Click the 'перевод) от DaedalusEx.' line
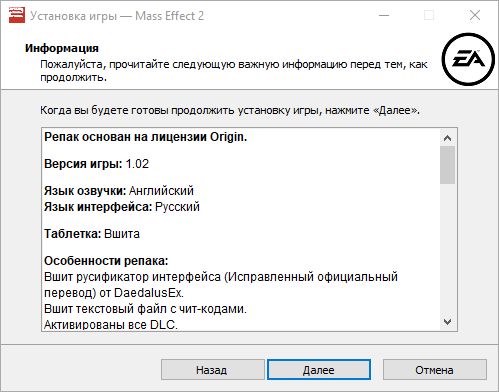This screenshot has width=499, height=392. 114,293
